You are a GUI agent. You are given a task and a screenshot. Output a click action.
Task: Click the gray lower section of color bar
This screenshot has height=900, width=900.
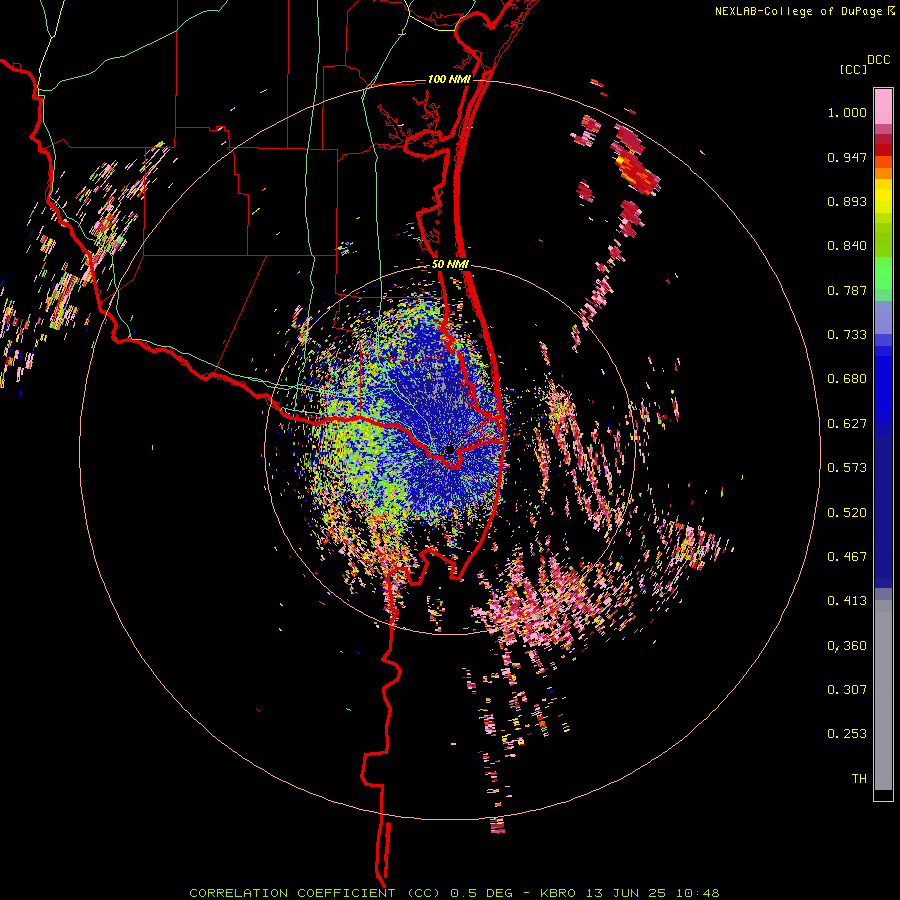pyautogui.click(x=883, y=695)
